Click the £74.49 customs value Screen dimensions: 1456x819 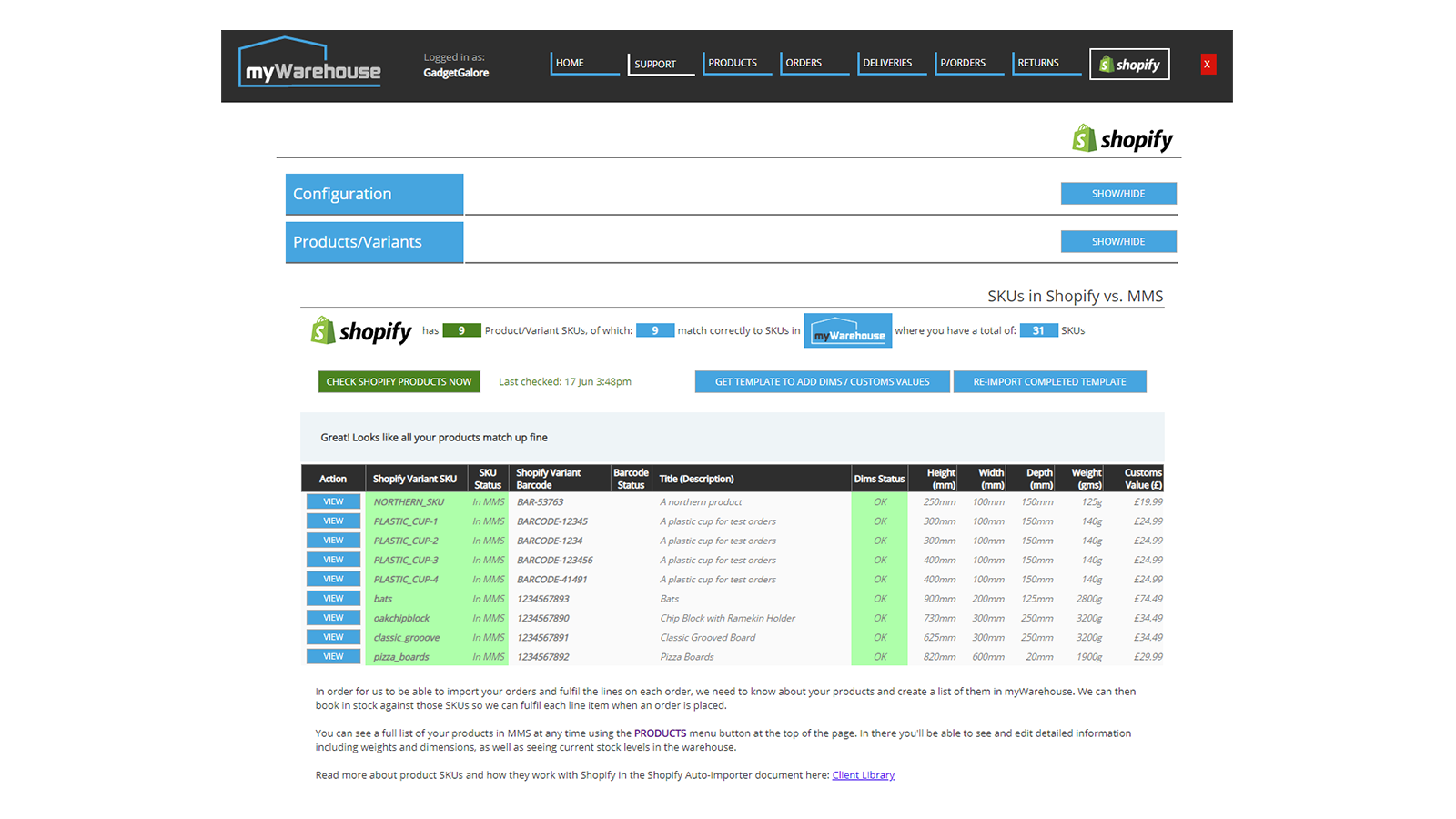(x=1148, y=599)
